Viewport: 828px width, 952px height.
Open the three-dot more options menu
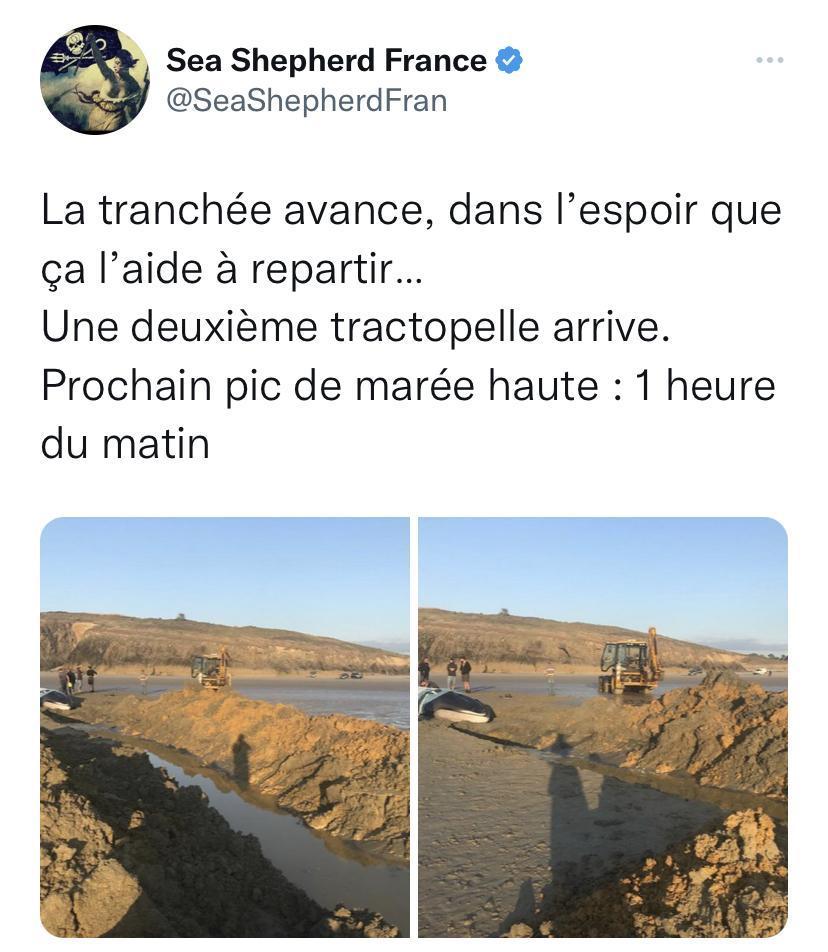click(770, 60)
